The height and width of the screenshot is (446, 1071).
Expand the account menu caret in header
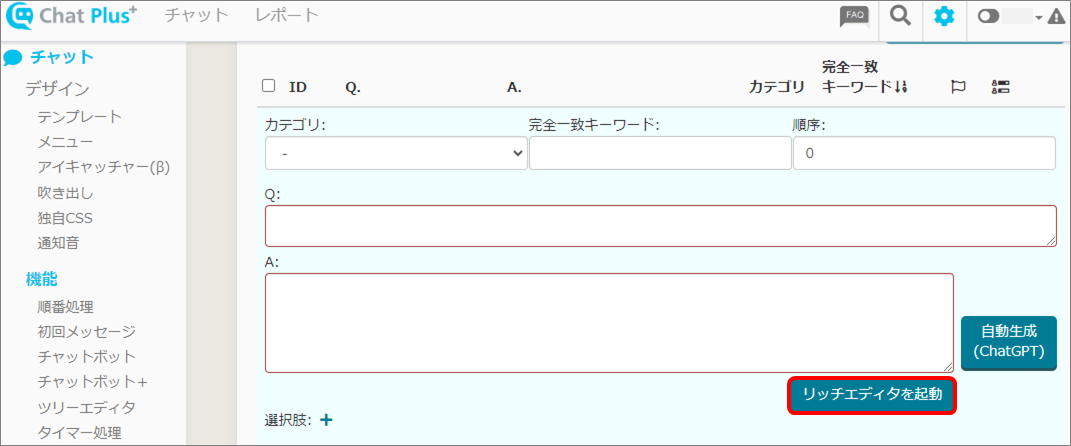click(1038, 18)
